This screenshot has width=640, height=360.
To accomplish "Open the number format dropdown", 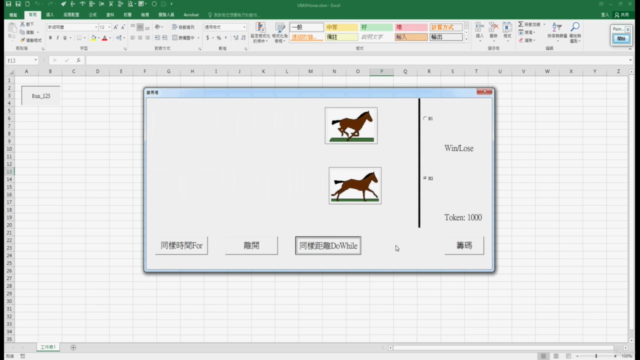I will [244, 27].
